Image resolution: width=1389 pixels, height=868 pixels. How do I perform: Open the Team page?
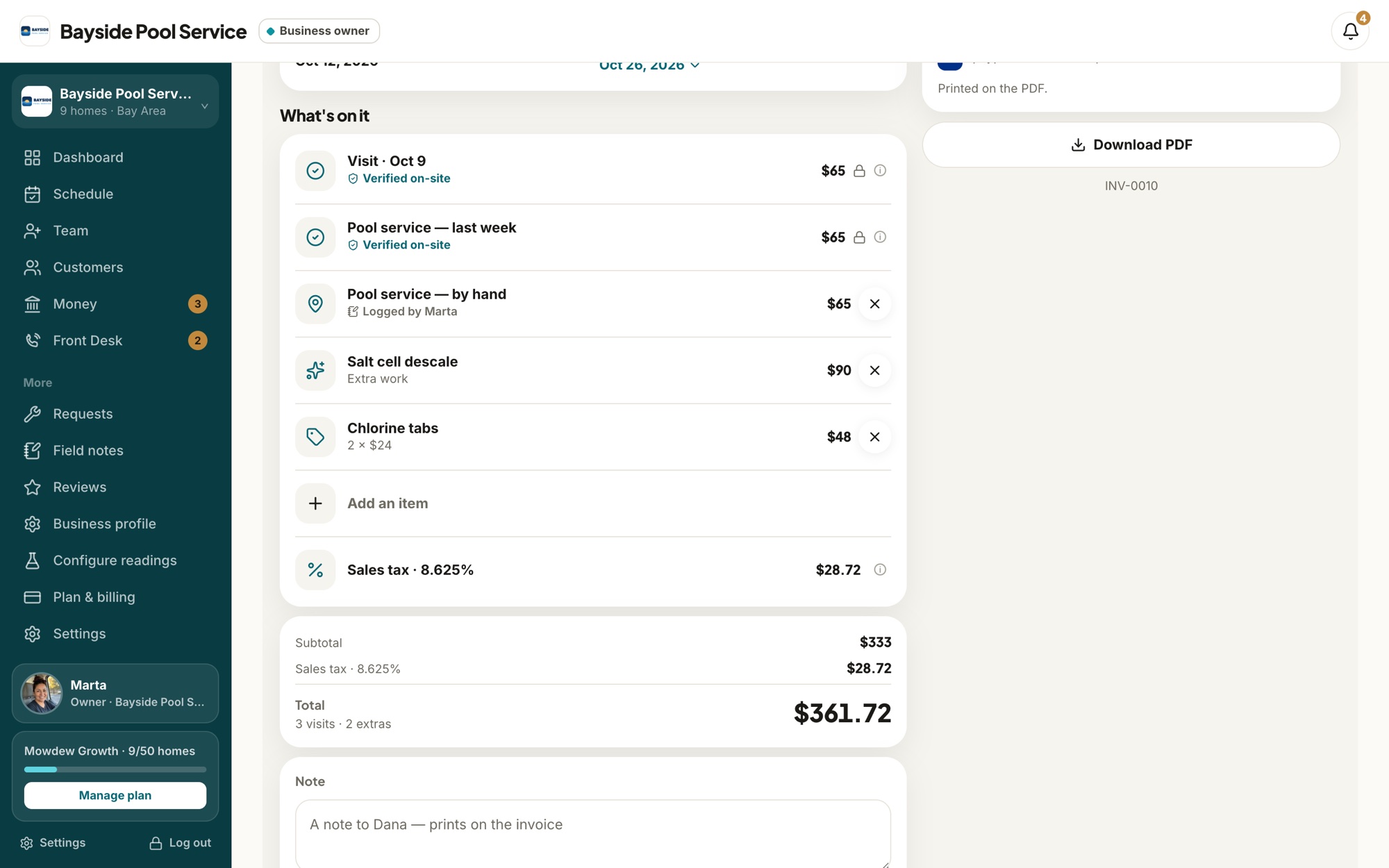coord(115,231)
